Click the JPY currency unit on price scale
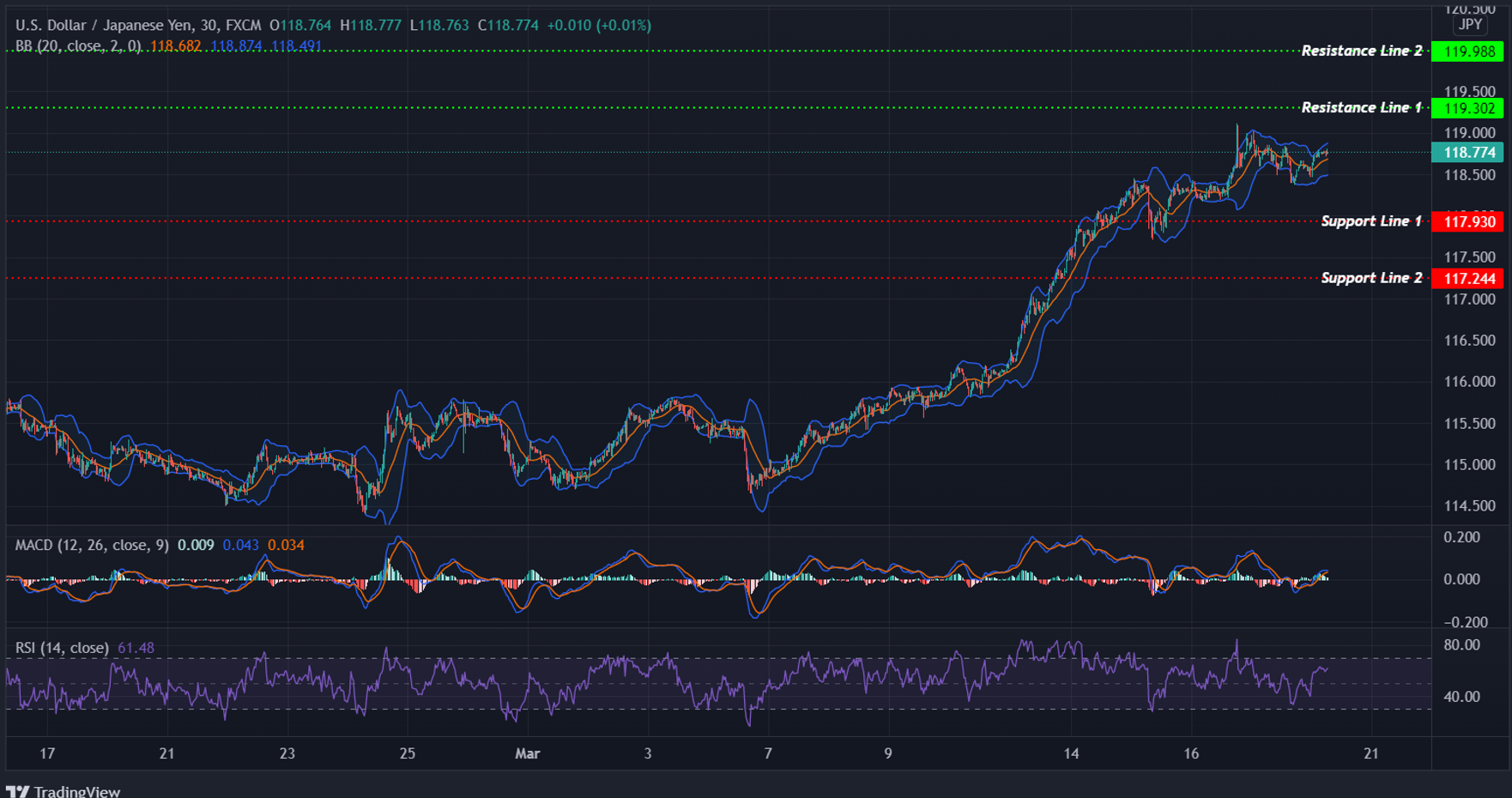 coord(1469,25)
